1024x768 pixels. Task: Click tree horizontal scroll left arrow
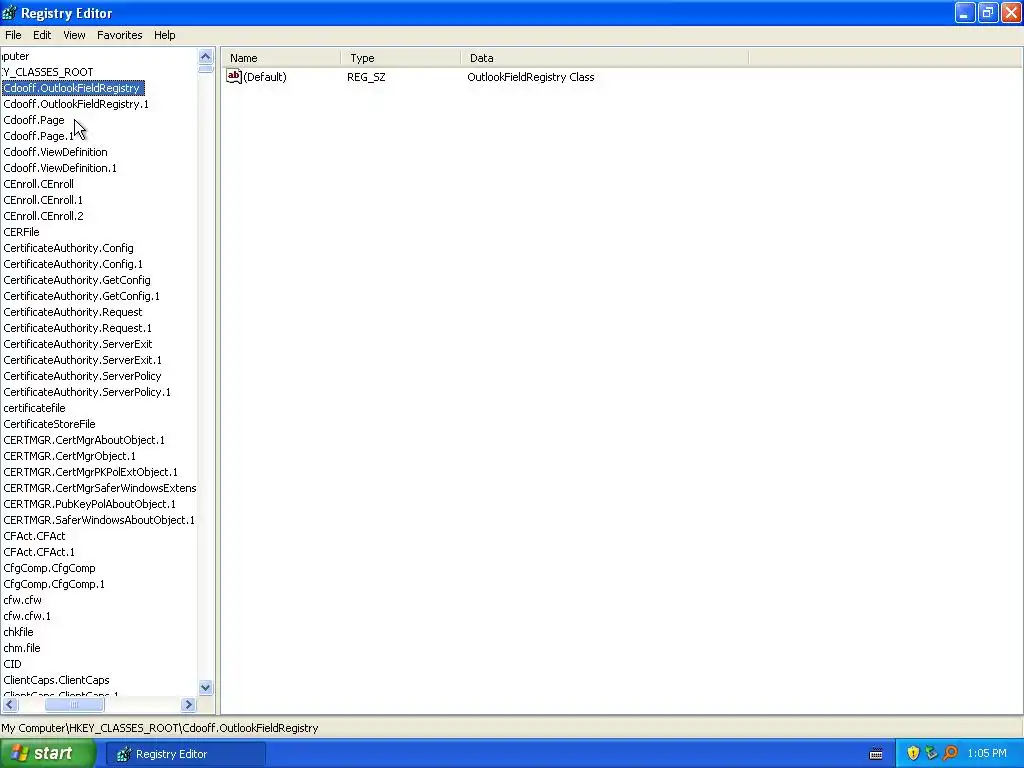(10, 705)
